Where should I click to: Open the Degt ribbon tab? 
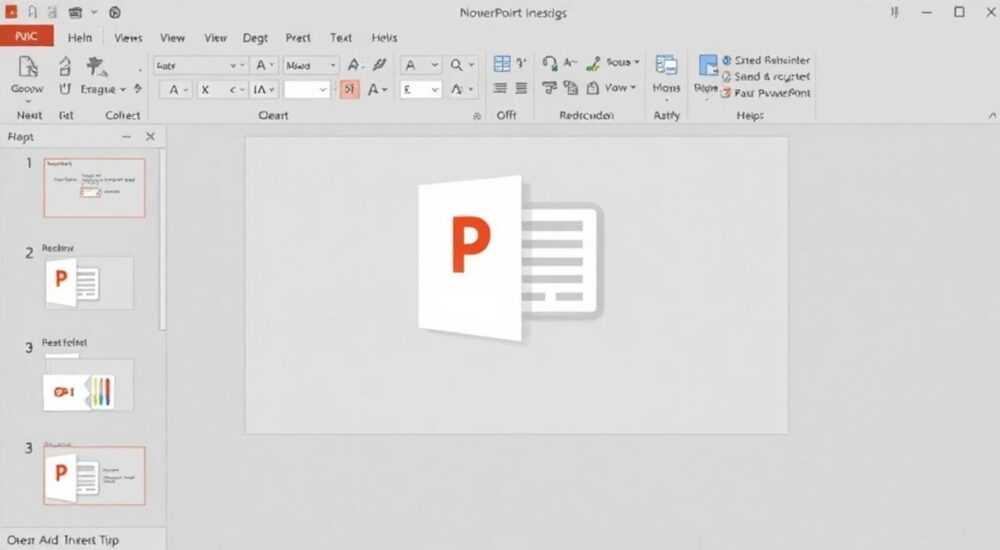255,38
